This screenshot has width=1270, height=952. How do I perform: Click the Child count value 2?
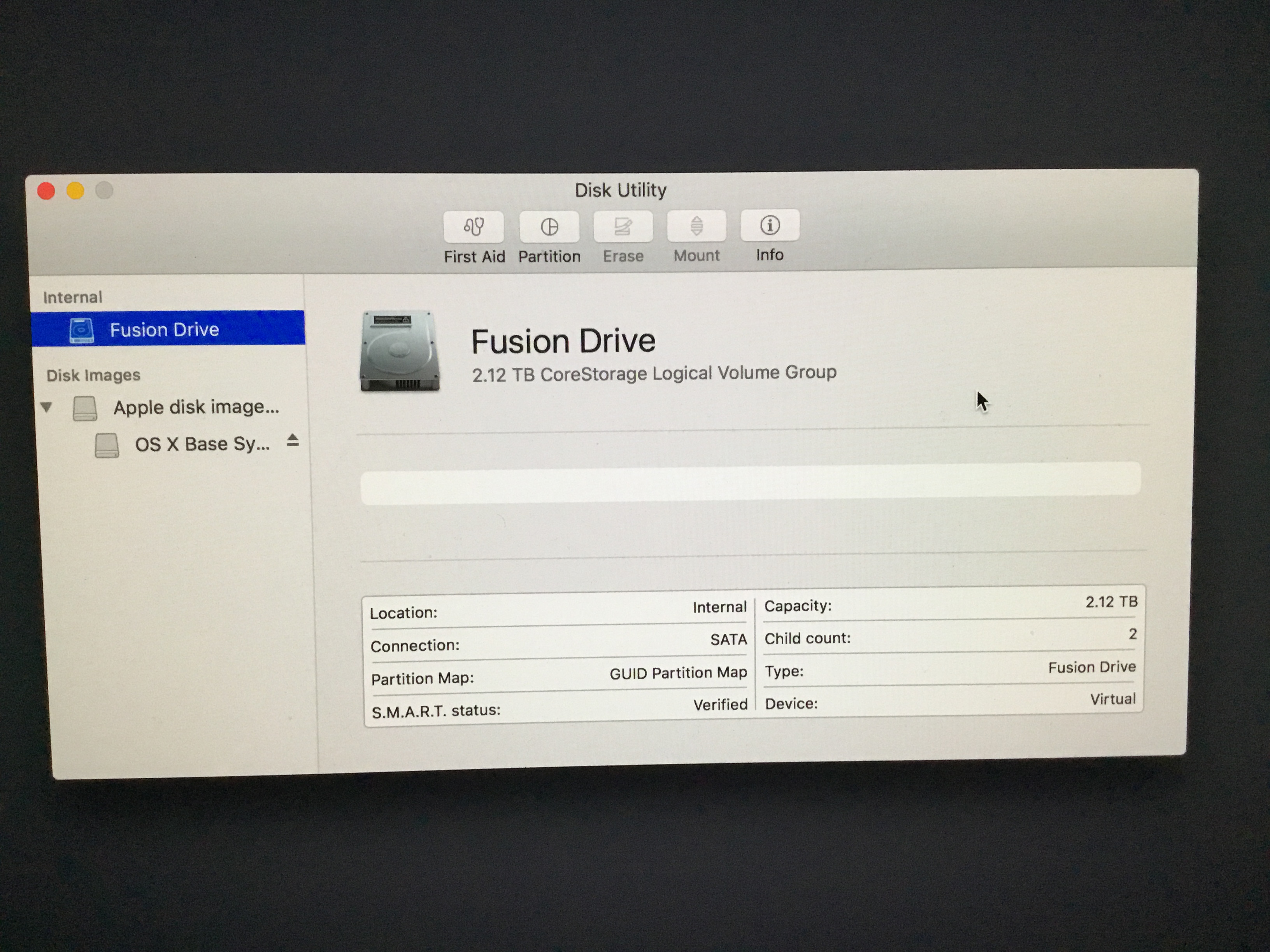tap(1132, 634)
